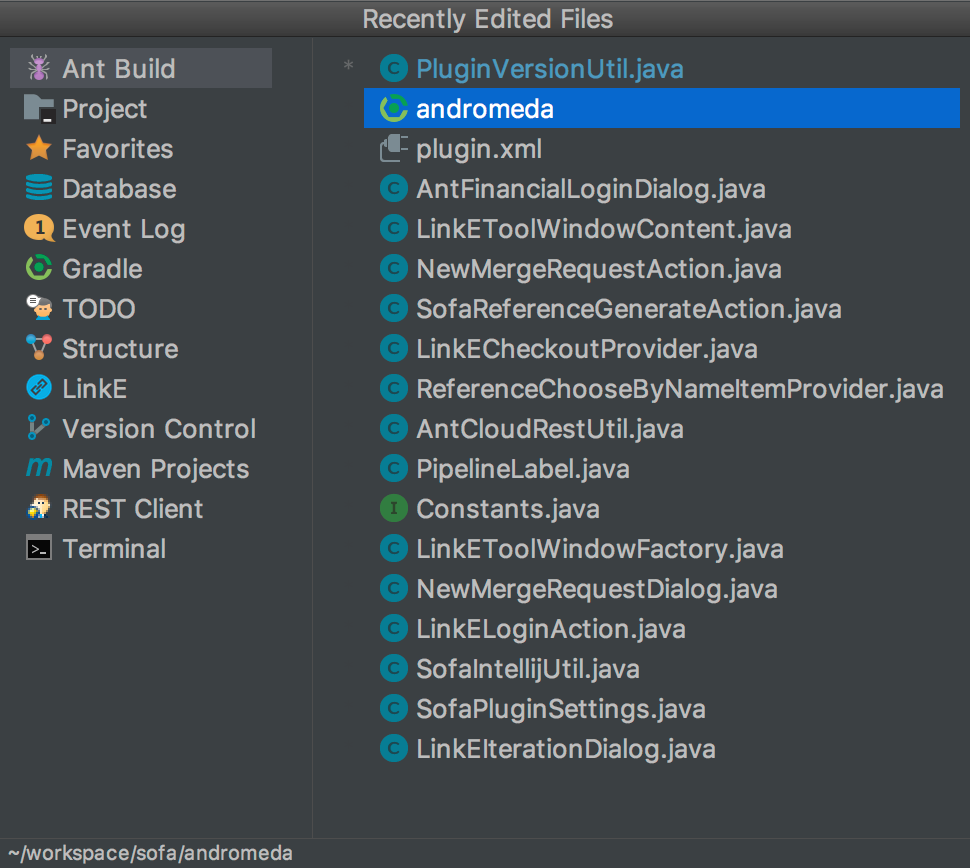Click the LinkE link icon
Screen dimensions: 970x868
(x=39, y=388)
